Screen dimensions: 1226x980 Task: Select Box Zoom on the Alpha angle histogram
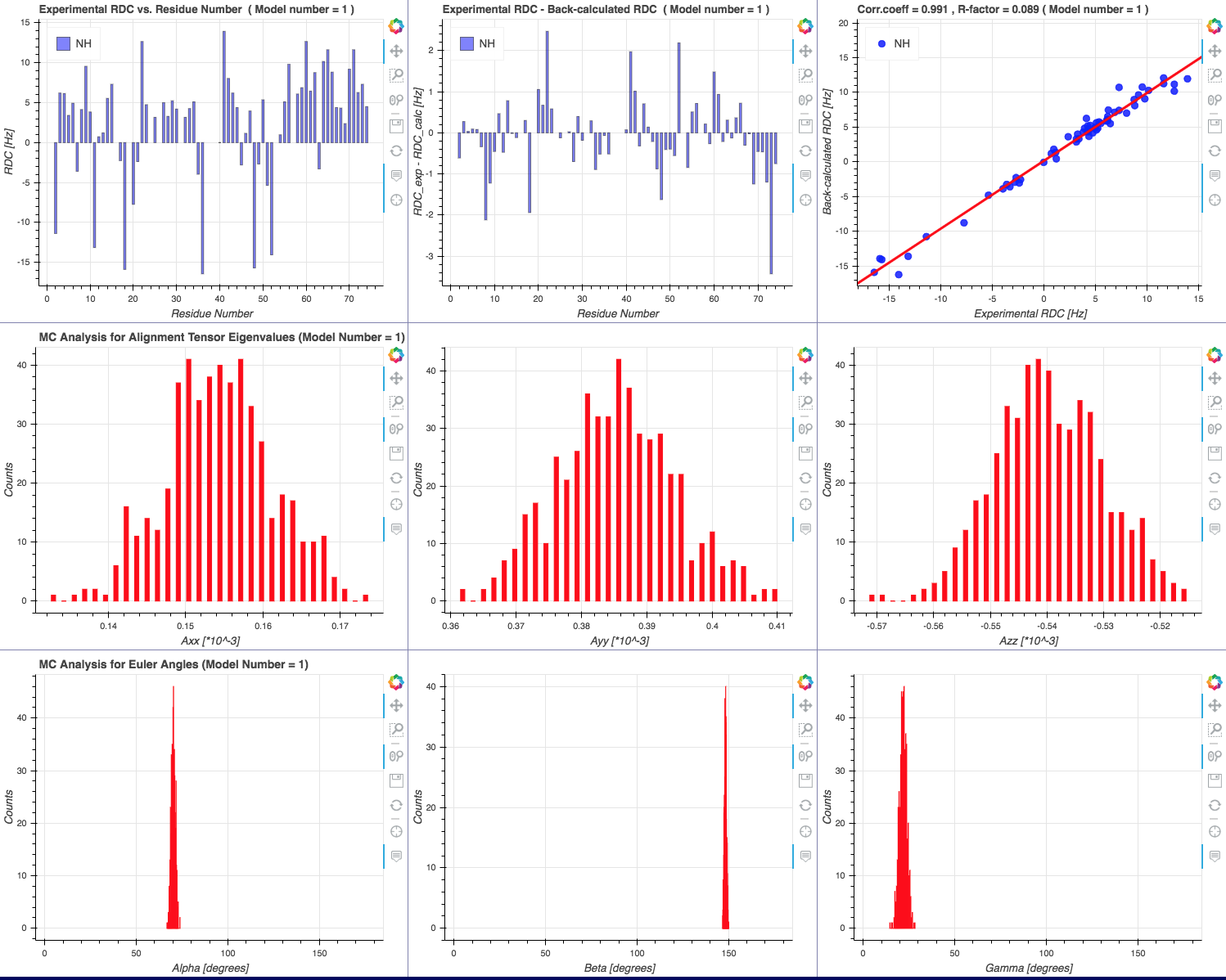point(396,730)
